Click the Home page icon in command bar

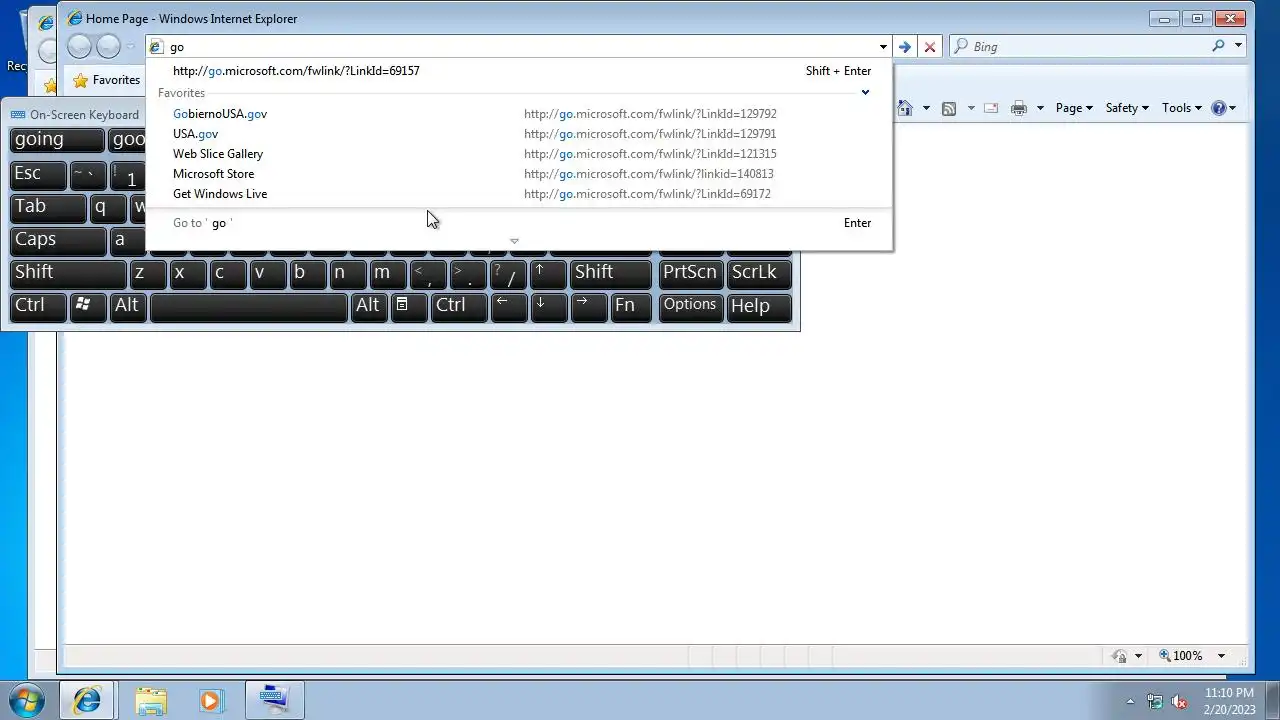[x=905, y=108]
